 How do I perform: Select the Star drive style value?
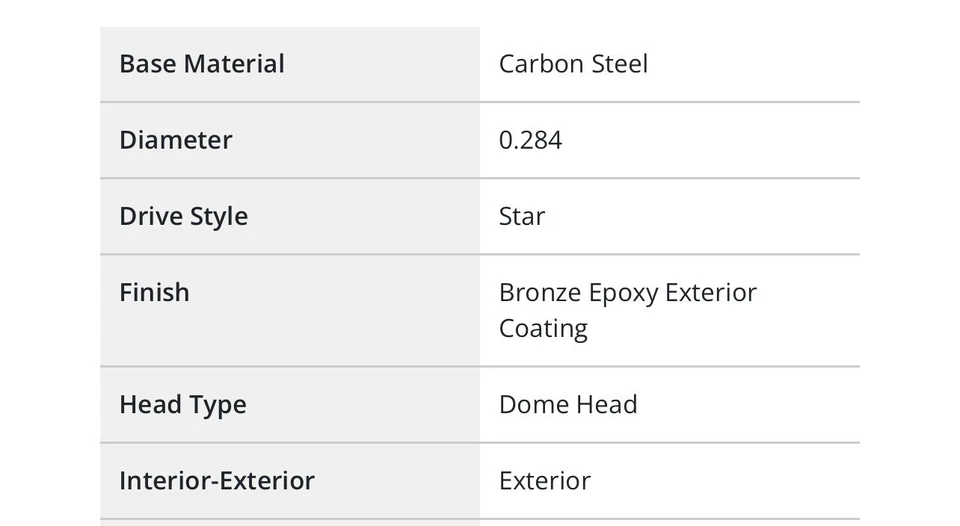pyautogui.click(x=522, y=216)
